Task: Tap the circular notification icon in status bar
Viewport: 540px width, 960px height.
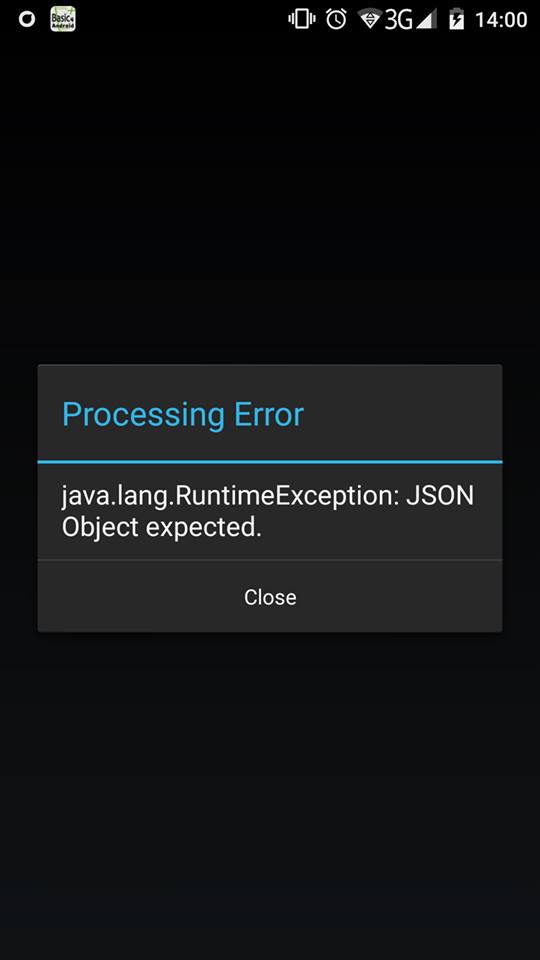Action: [x=26, y=20]
